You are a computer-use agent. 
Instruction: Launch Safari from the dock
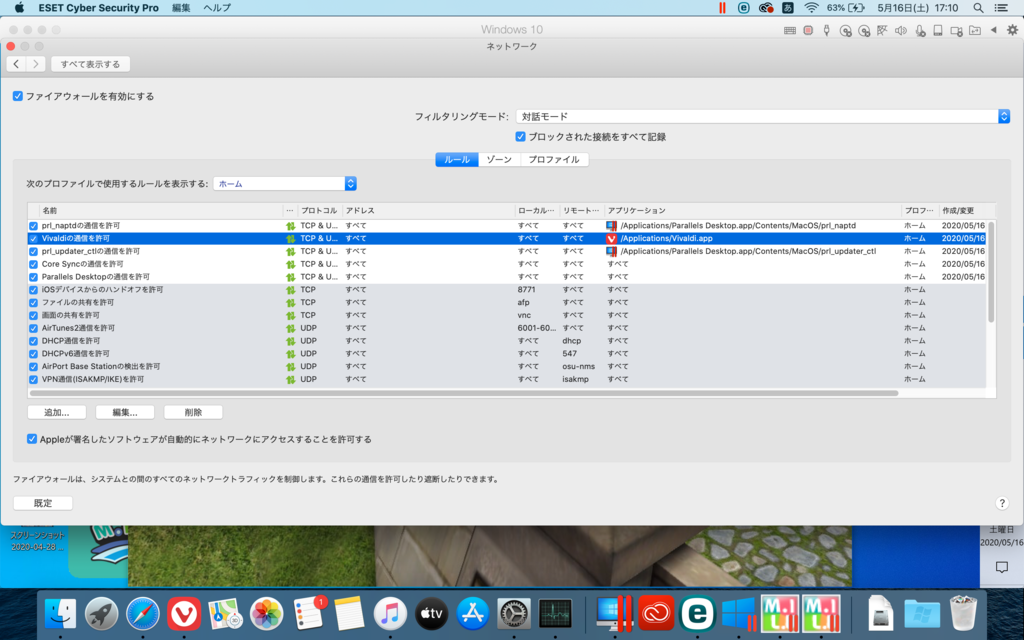[143, 612]
